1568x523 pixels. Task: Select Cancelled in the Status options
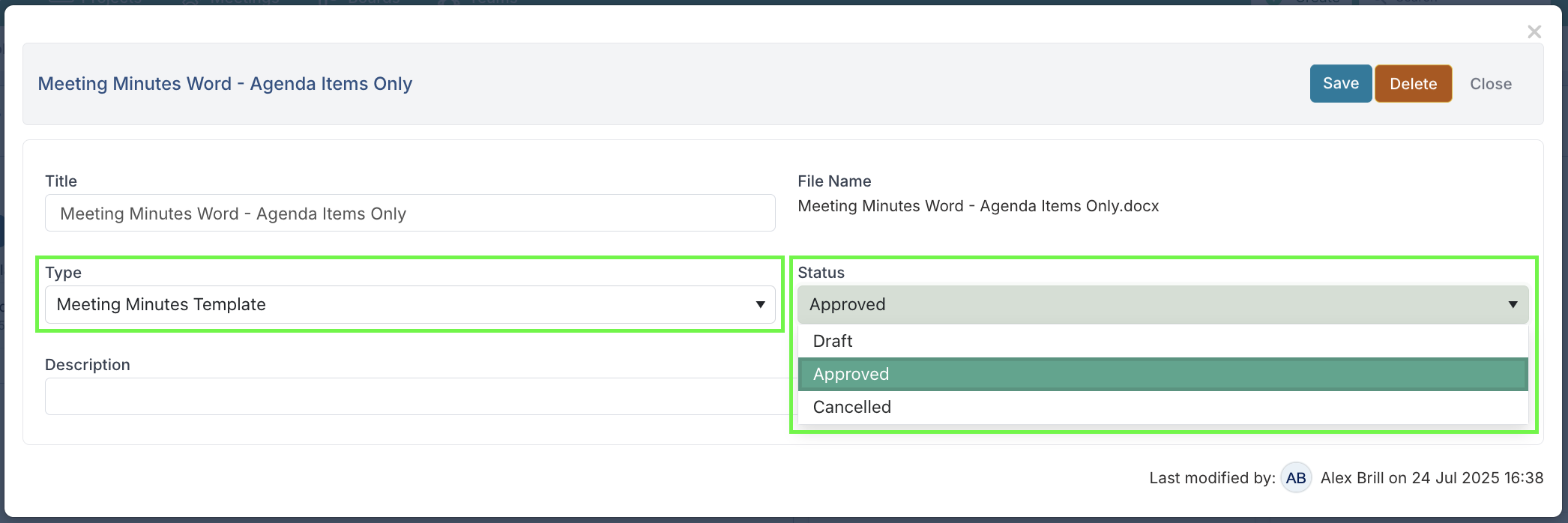coord(851,407)
